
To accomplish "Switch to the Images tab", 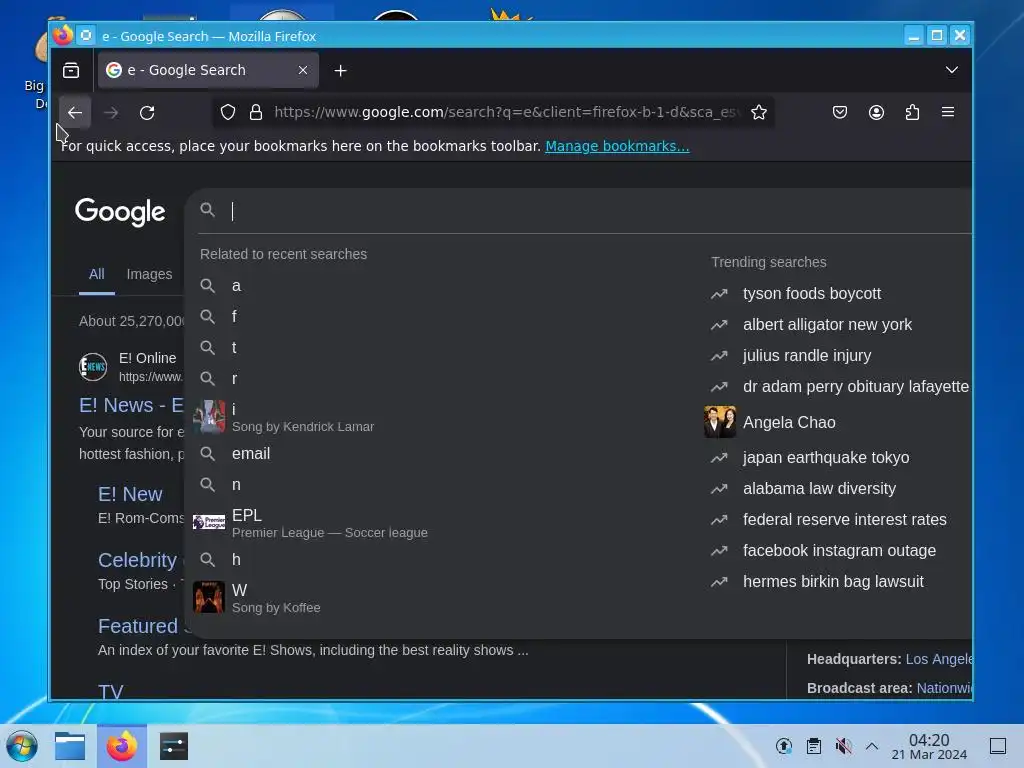I will (x=150, y=274).
